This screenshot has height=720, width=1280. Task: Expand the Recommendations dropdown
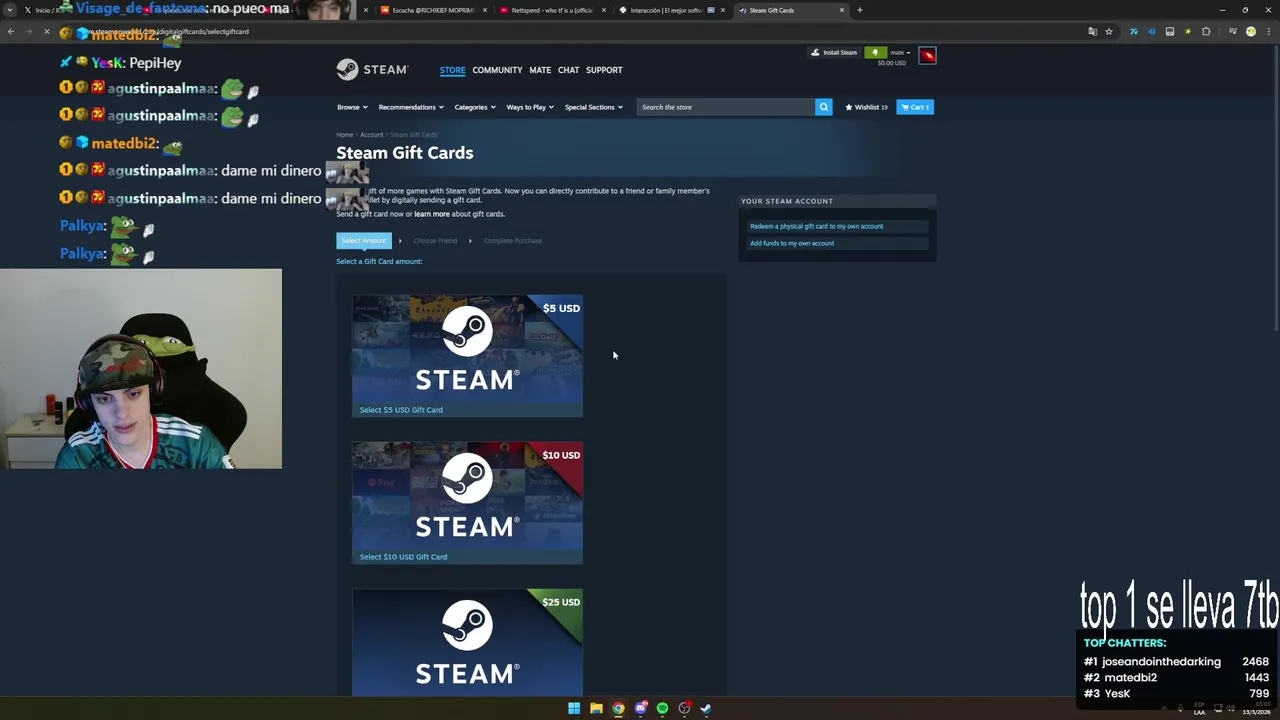pyautogui.click(x=411, y=107)
